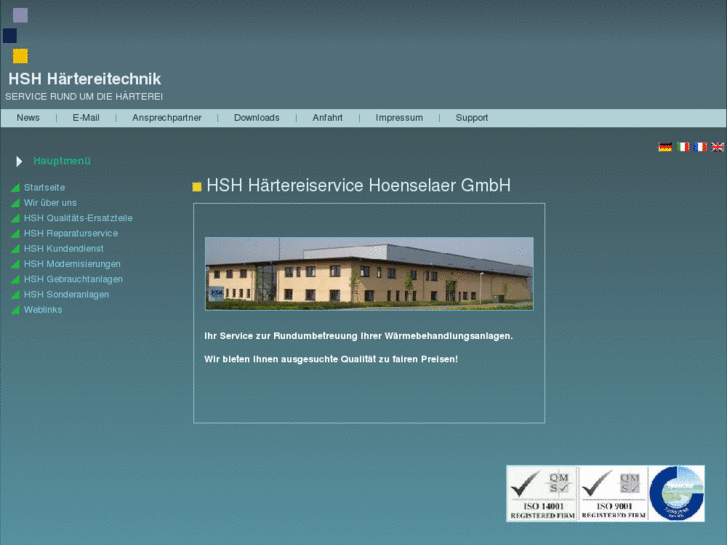727x545 pixels.
Task: Click the green triangle beside HSH Kundendienst
Action: pos(15,249)
